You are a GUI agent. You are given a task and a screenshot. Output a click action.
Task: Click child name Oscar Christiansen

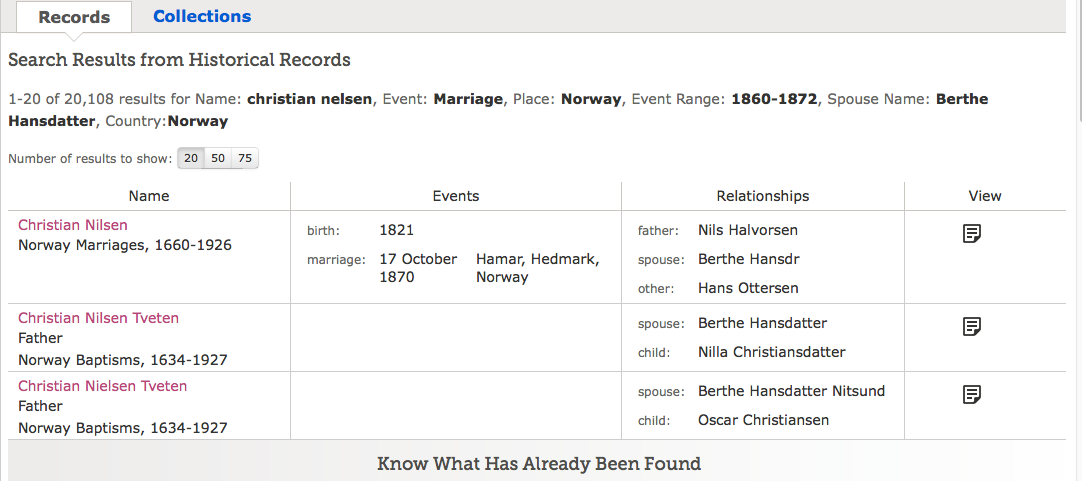pos(763,420)
